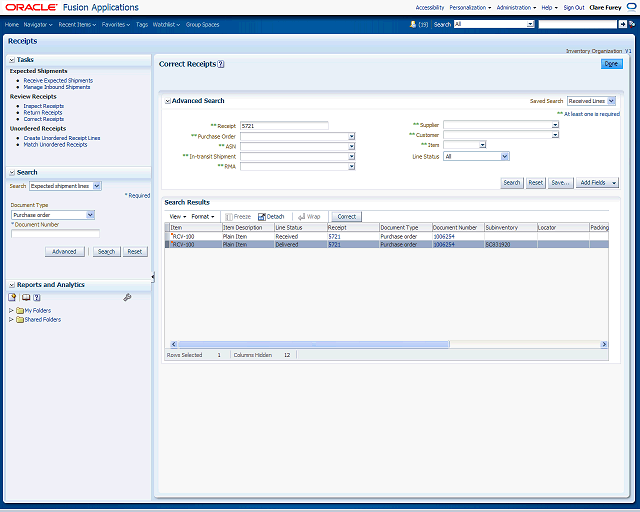
Task: Click the Correct button in results toolbar
Action: [346, 216]
